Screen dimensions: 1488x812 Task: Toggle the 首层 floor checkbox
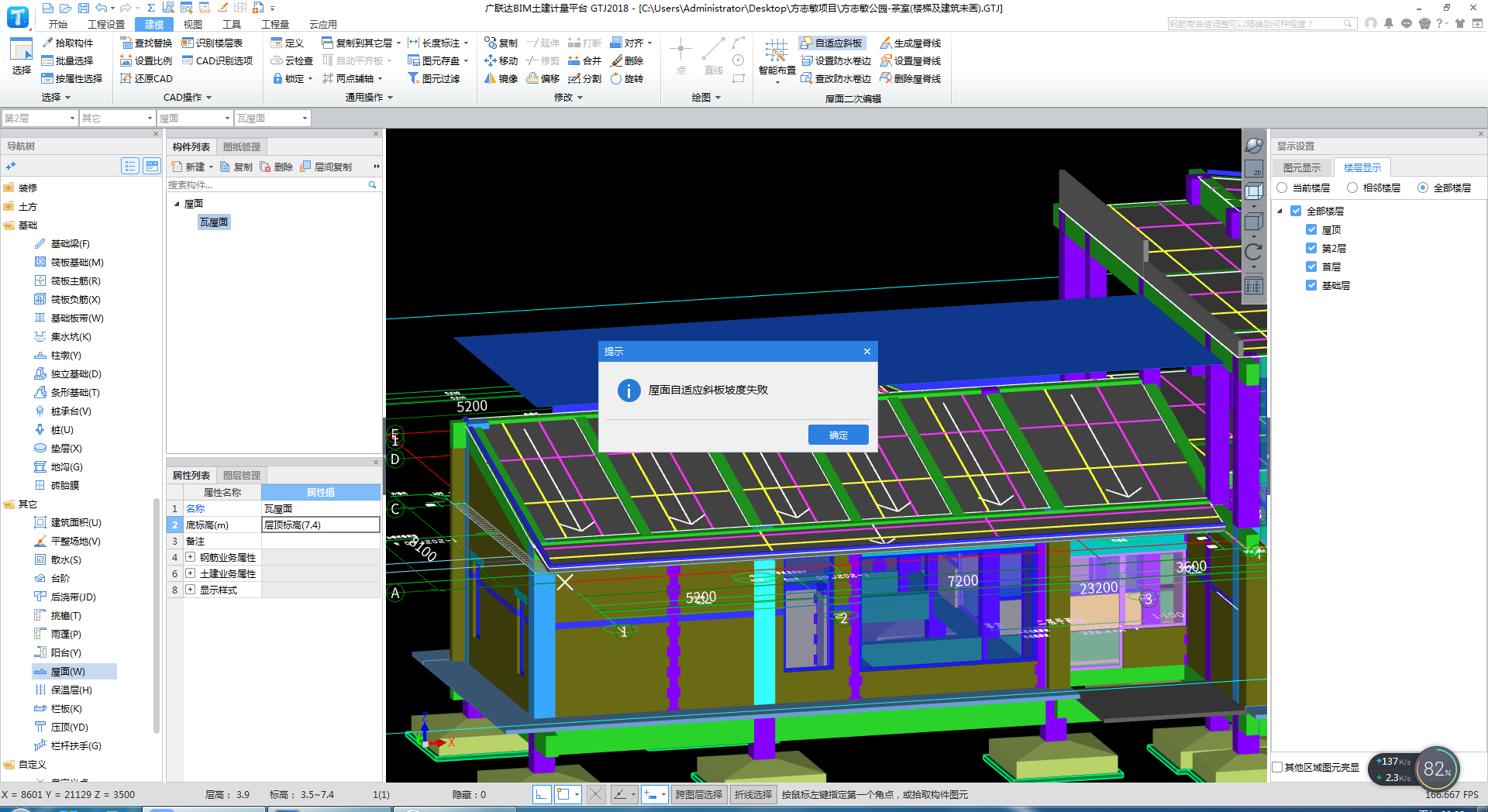coord(1311,267)
